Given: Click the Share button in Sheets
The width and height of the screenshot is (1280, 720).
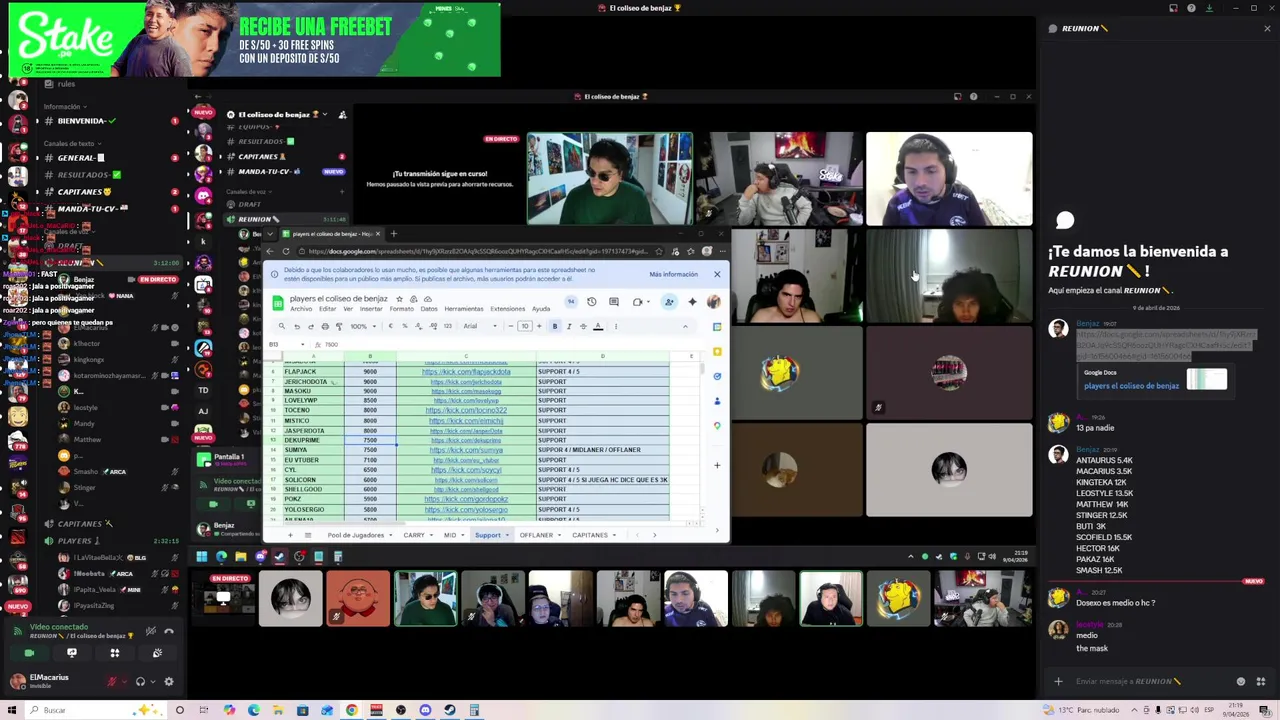Looking at the screenshot, I should (x=669, y=302).
